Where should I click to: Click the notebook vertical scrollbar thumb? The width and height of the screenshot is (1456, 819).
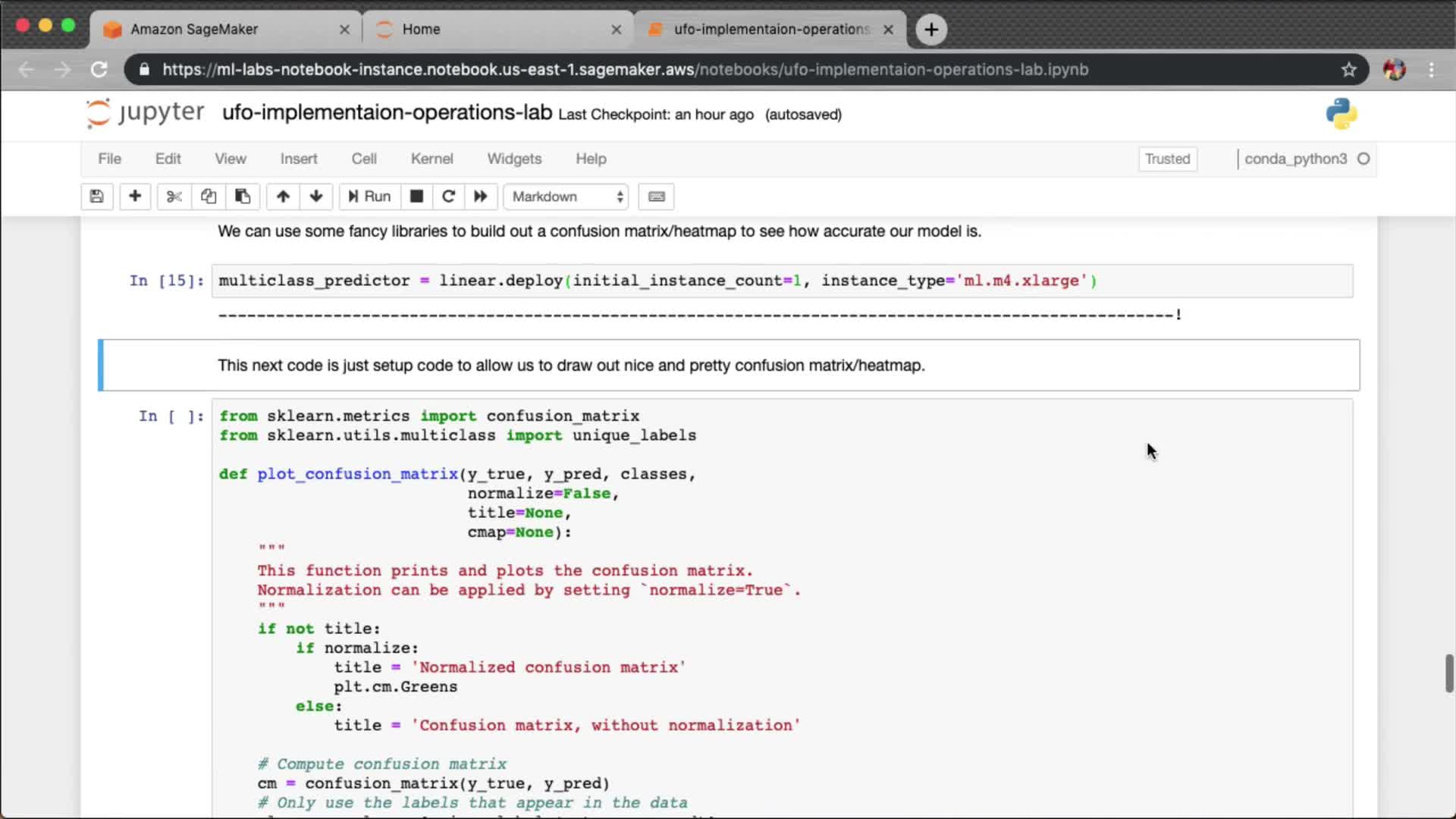click(1449, 673)
